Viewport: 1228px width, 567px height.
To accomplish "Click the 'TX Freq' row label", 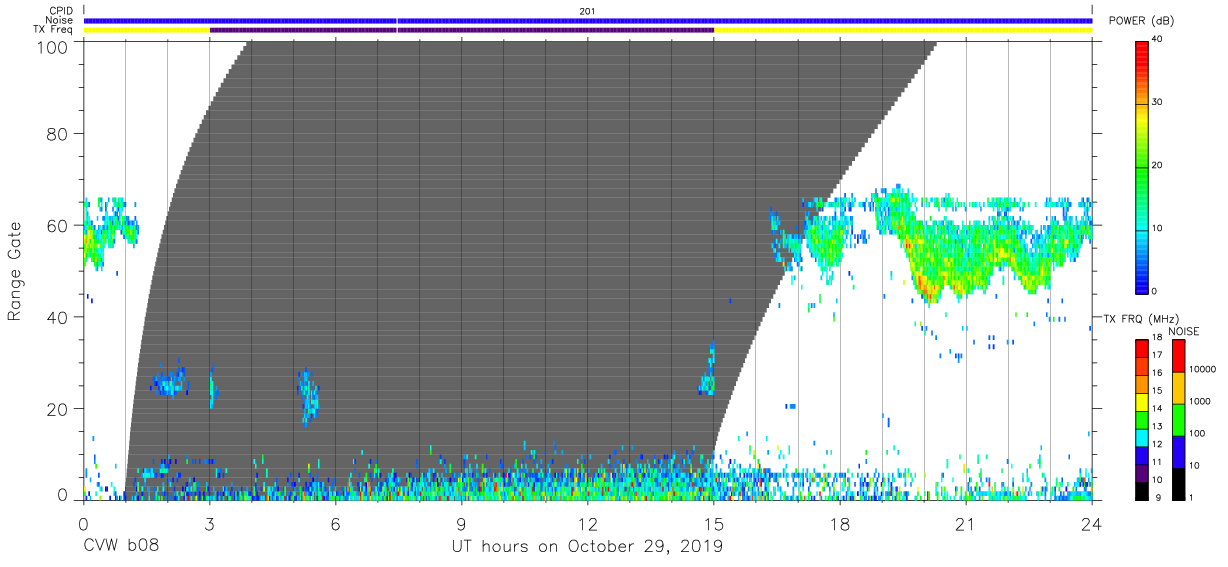I will click(55, 30).
